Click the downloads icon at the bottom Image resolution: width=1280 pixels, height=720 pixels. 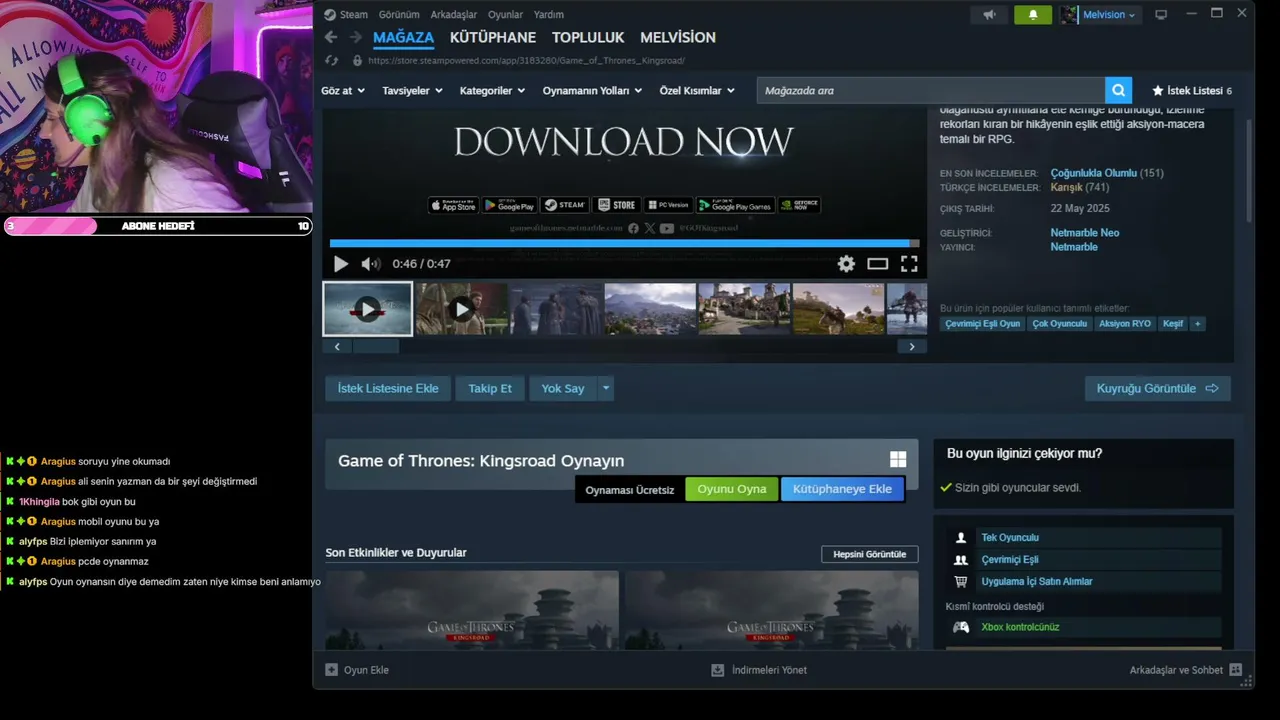click(717, 670)
